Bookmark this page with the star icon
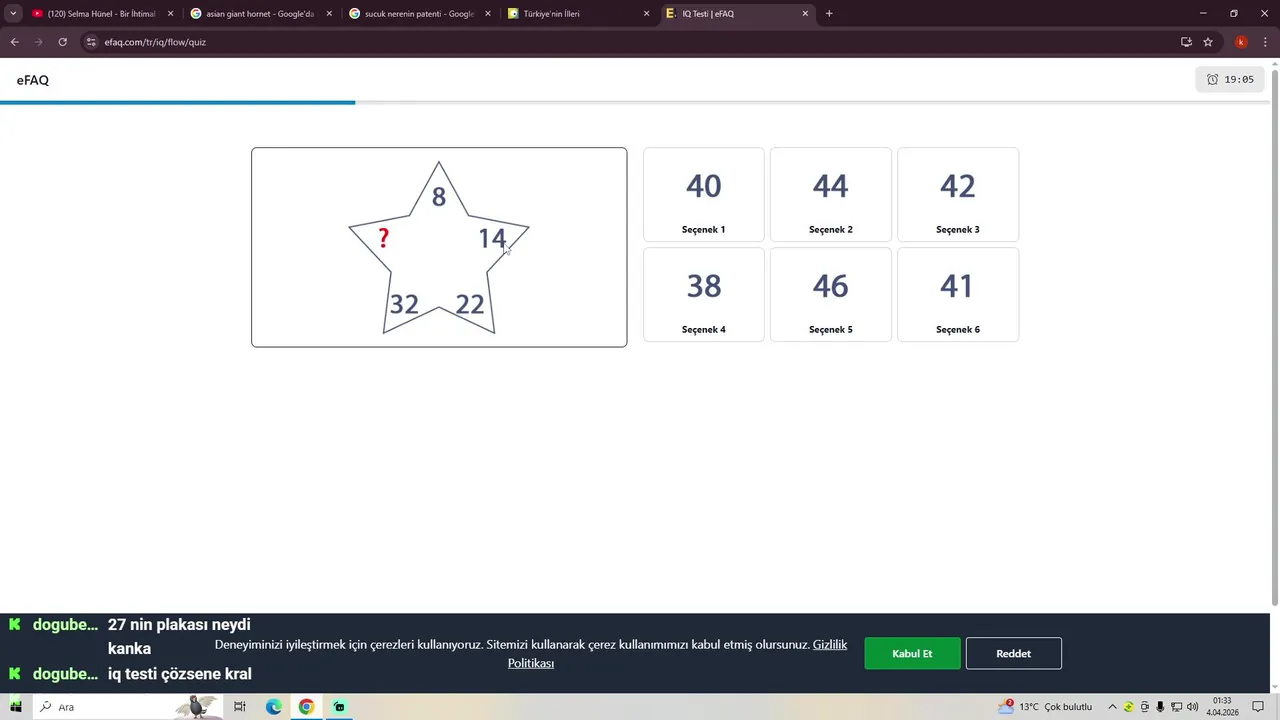 [x=1208, y=42]
